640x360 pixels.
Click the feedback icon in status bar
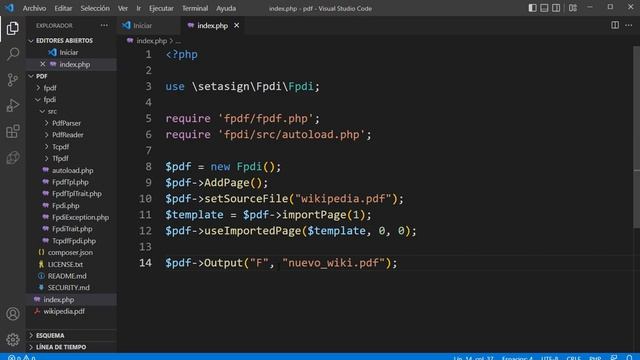pos(614,357)
